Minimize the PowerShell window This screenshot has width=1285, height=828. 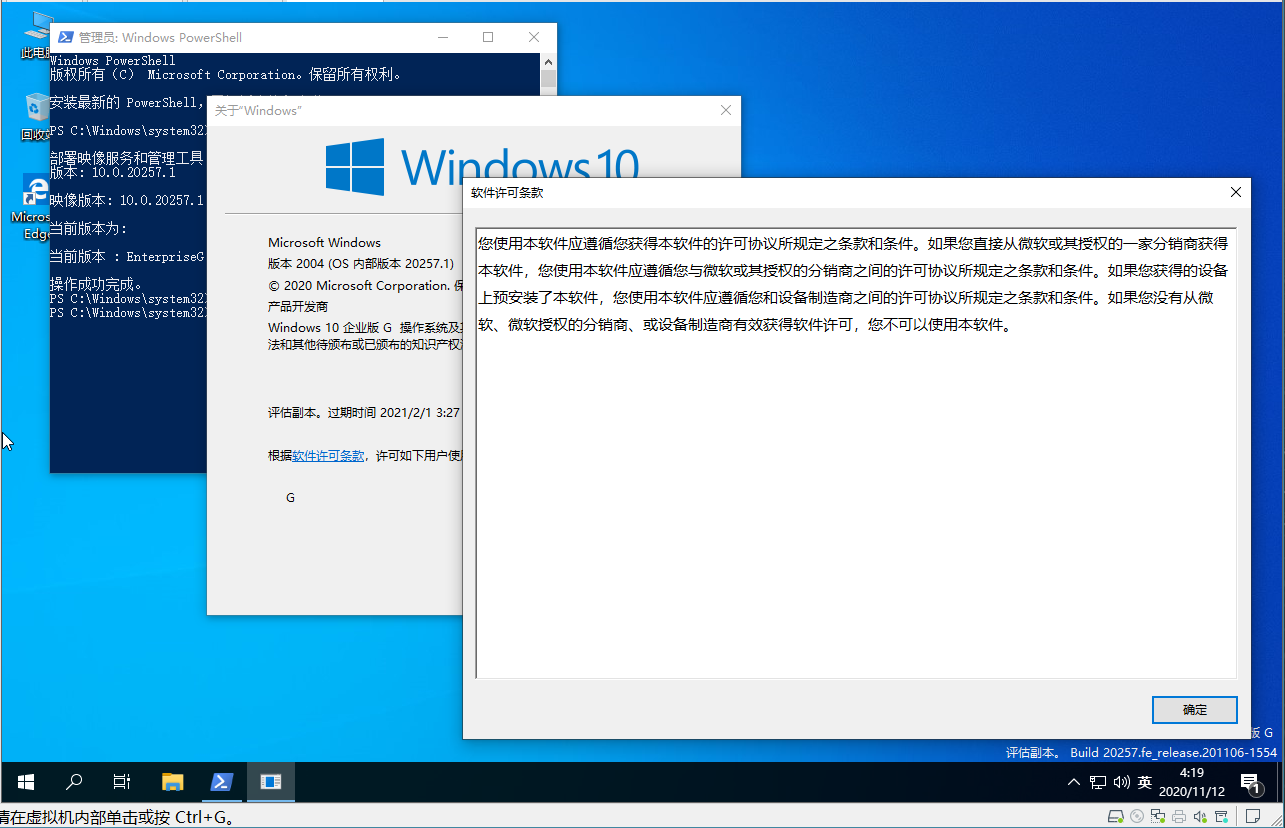click(x=442, y=37)
